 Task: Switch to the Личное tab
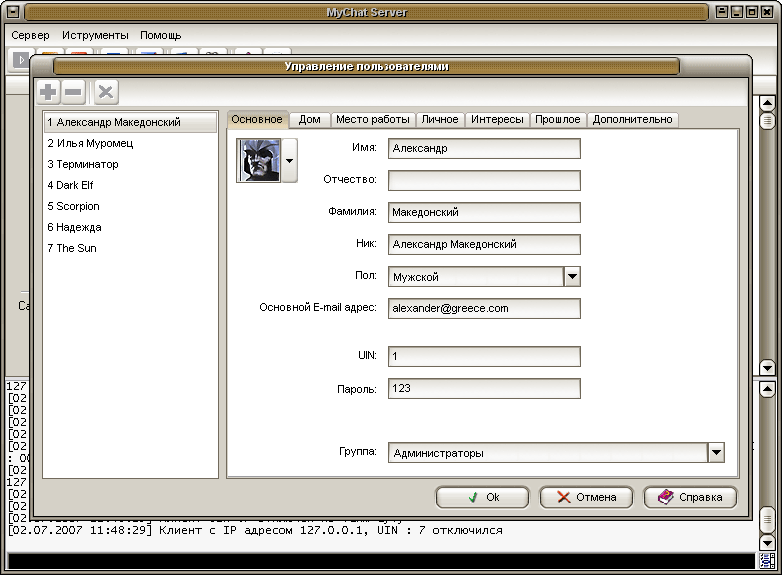440,120
